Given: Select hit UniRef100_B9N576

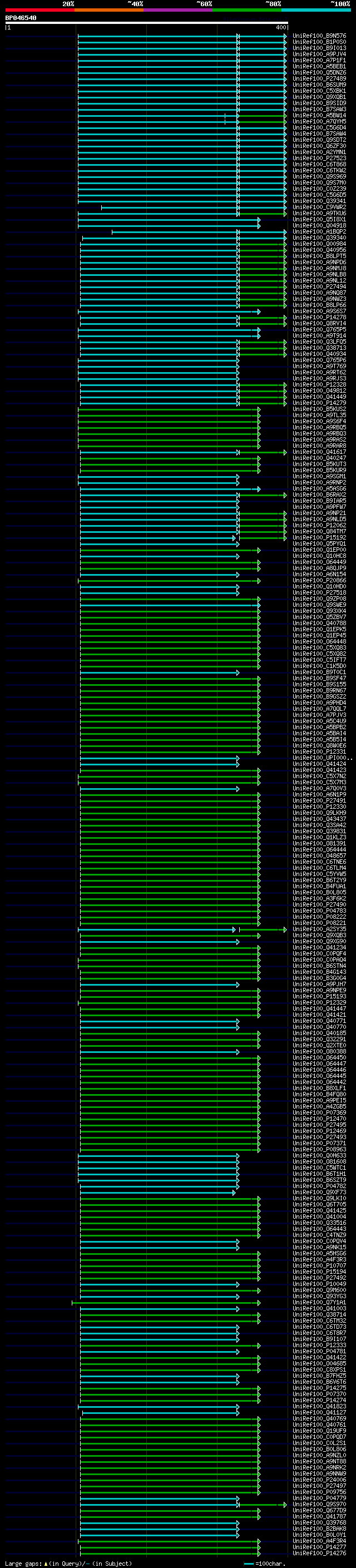Looking at the screenshot, I should 319,36.
